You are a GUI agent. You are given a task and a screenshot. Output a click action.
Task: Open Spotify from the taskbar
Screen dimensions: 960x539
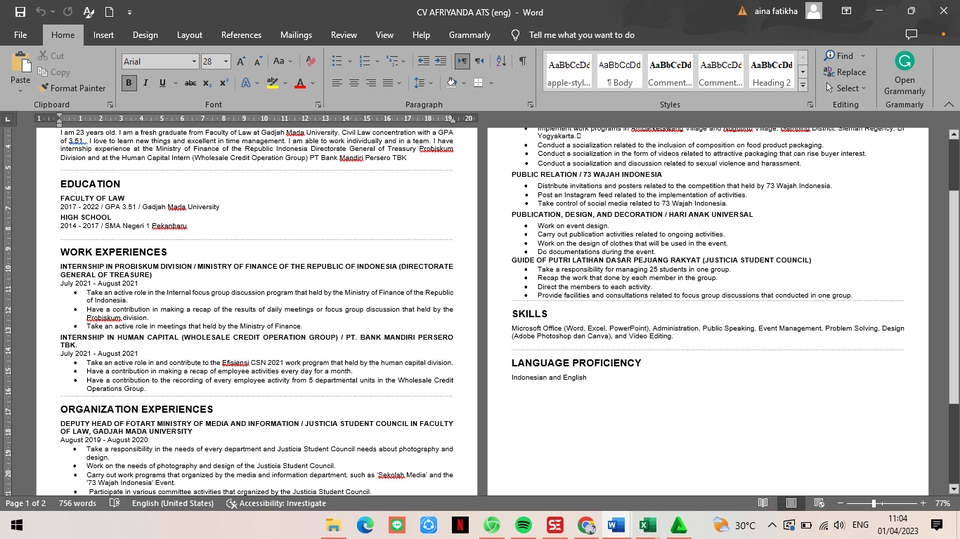pos(523,525)
